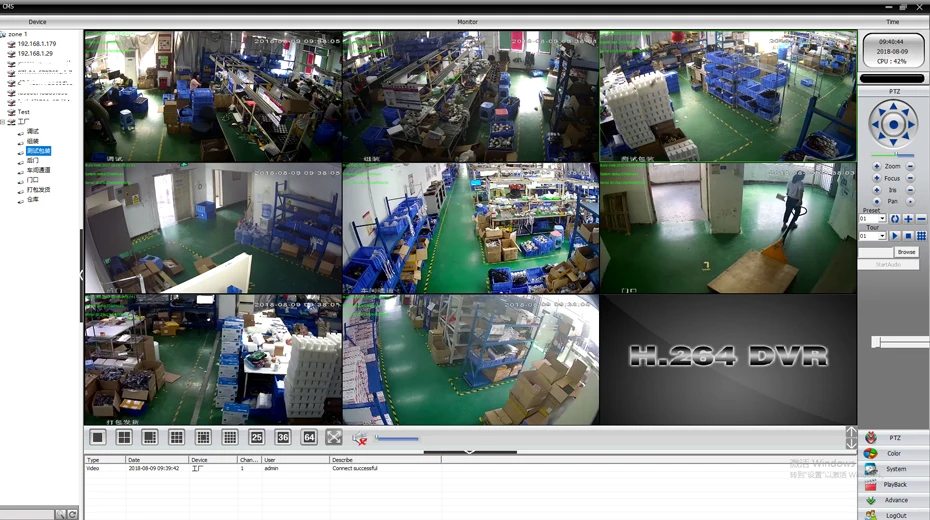The height and width of the screenshot is (520, 930).
Task: Close iris with the Iris minus button
Action: pyautogui.click(x=910, y=190)
